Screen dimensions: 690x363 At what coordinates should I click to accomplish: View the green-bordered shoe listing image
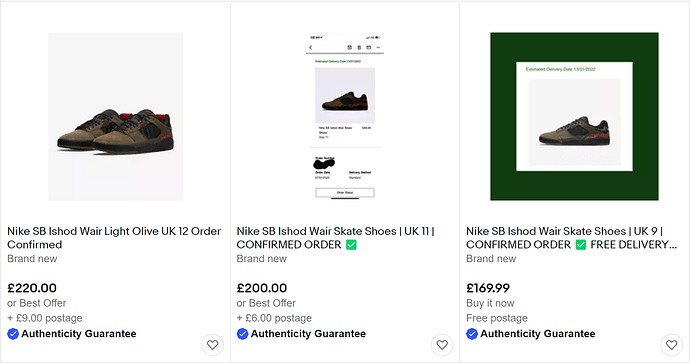pyautogui.click(x=574, y=116)
